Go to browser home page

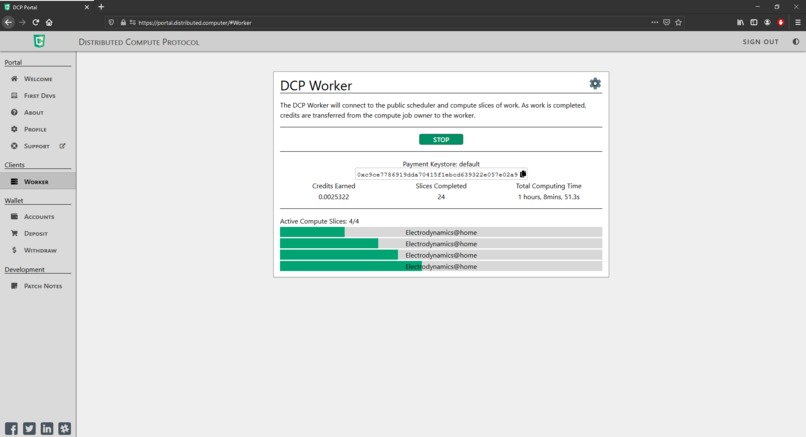[49, 22]
